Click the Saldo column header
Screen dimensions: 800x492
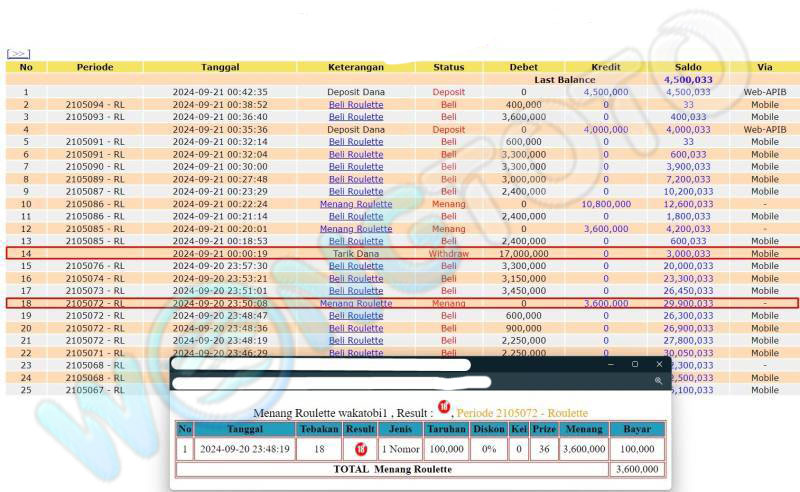[x=688, y=67]
